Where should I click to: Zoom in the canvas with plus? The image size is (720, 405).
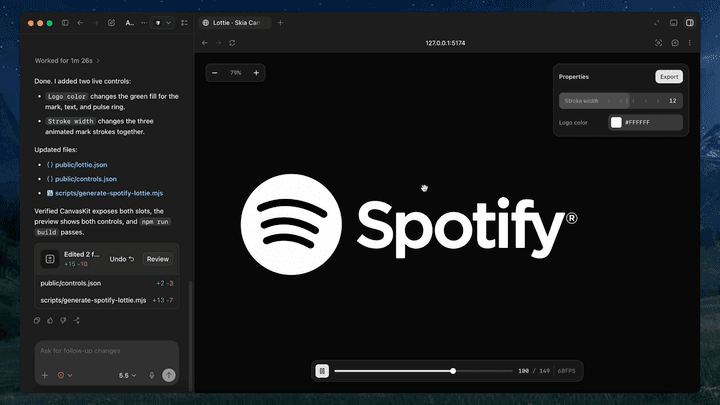pyautogui.click(x=256, y=73)
